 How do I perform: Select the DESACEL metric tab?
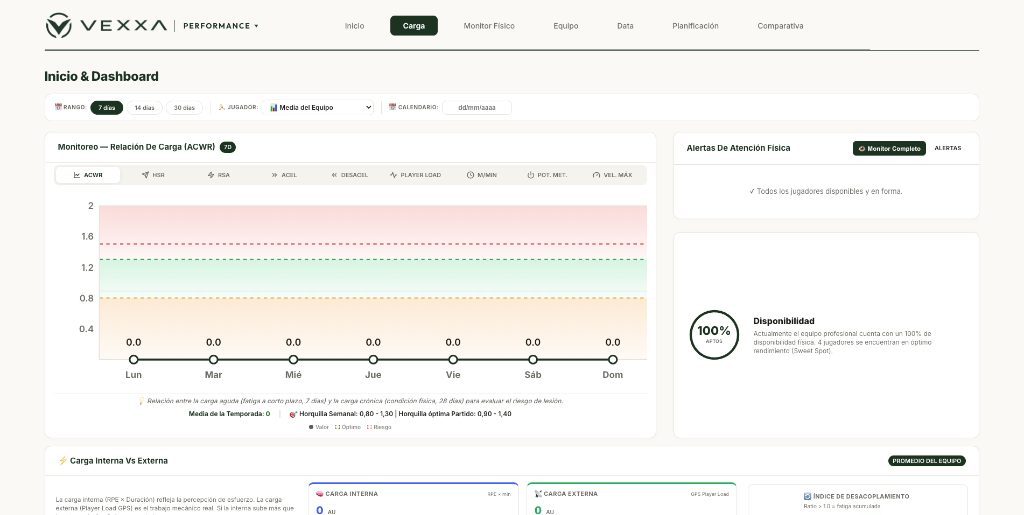349,175
